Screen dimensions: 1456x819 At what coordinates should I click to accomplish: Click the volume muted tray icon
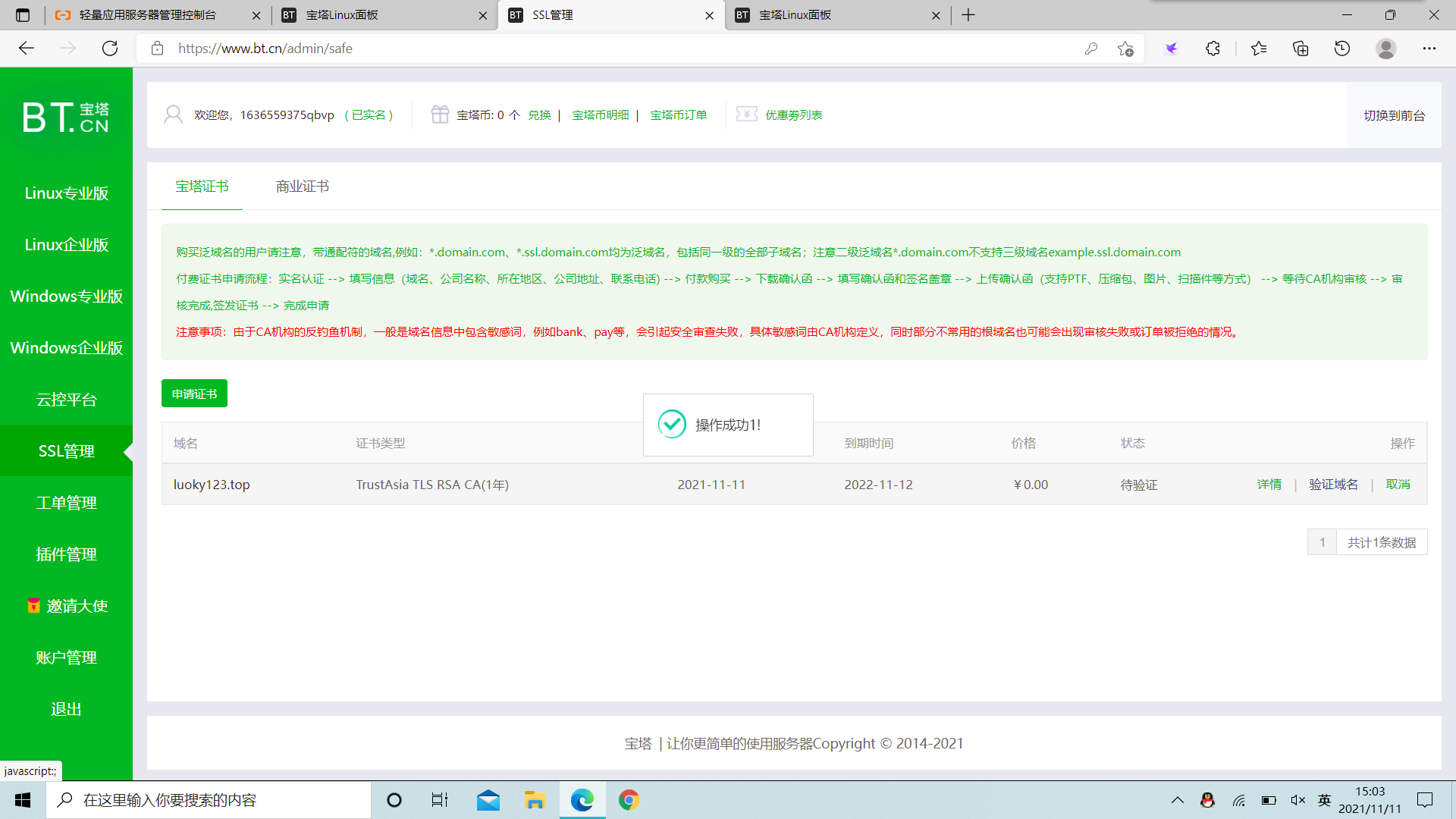pos(1298,800)
